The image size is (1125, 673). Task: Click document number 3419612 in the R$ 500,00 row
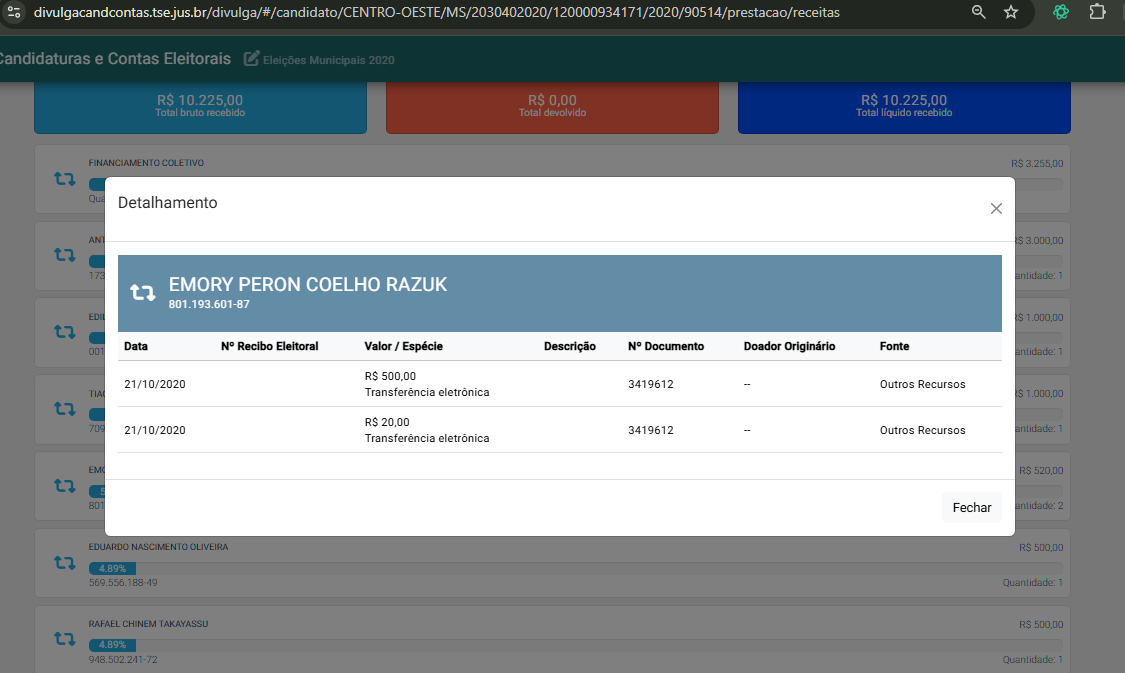651,384
